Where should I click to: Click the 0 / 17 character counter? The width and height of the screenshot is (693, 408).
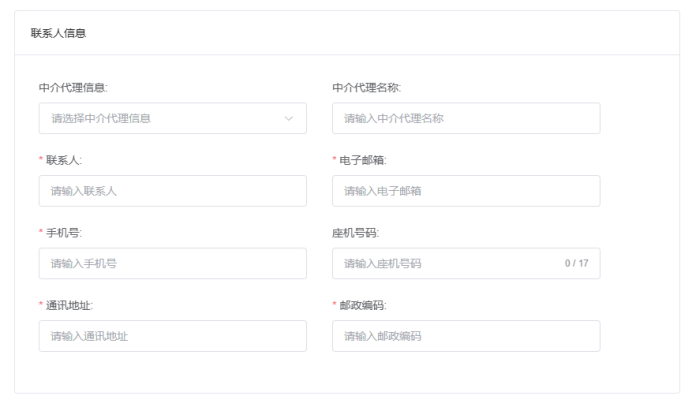click(576, 263)
